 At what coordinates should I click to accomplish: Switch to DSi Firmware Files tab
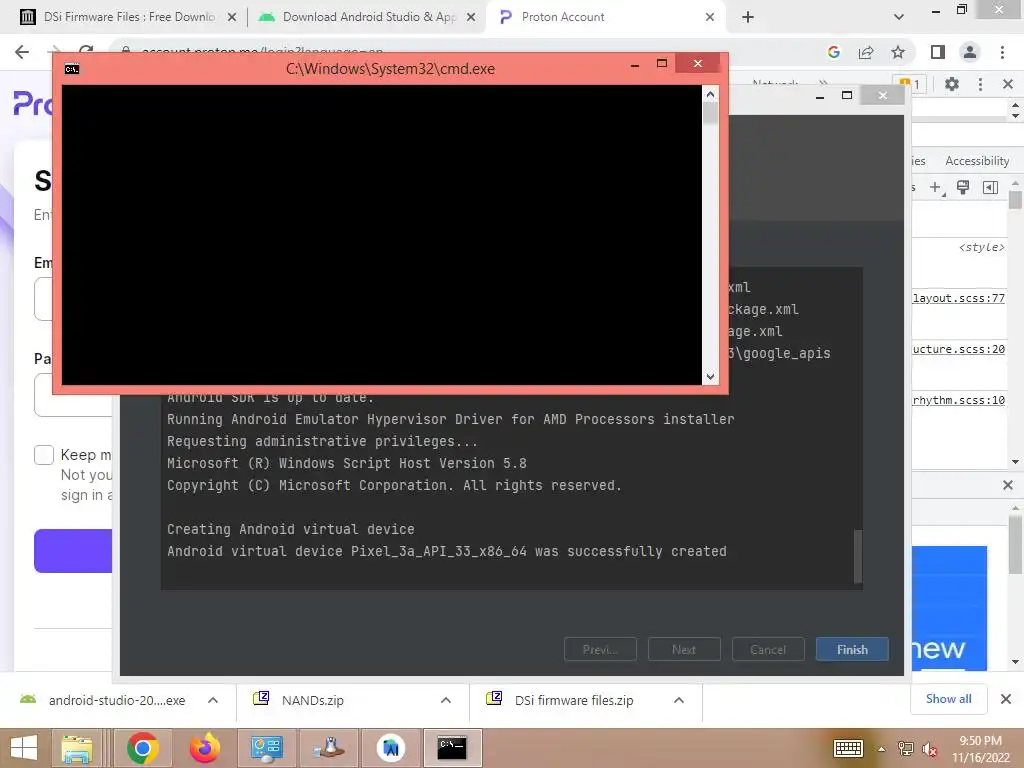129,17
